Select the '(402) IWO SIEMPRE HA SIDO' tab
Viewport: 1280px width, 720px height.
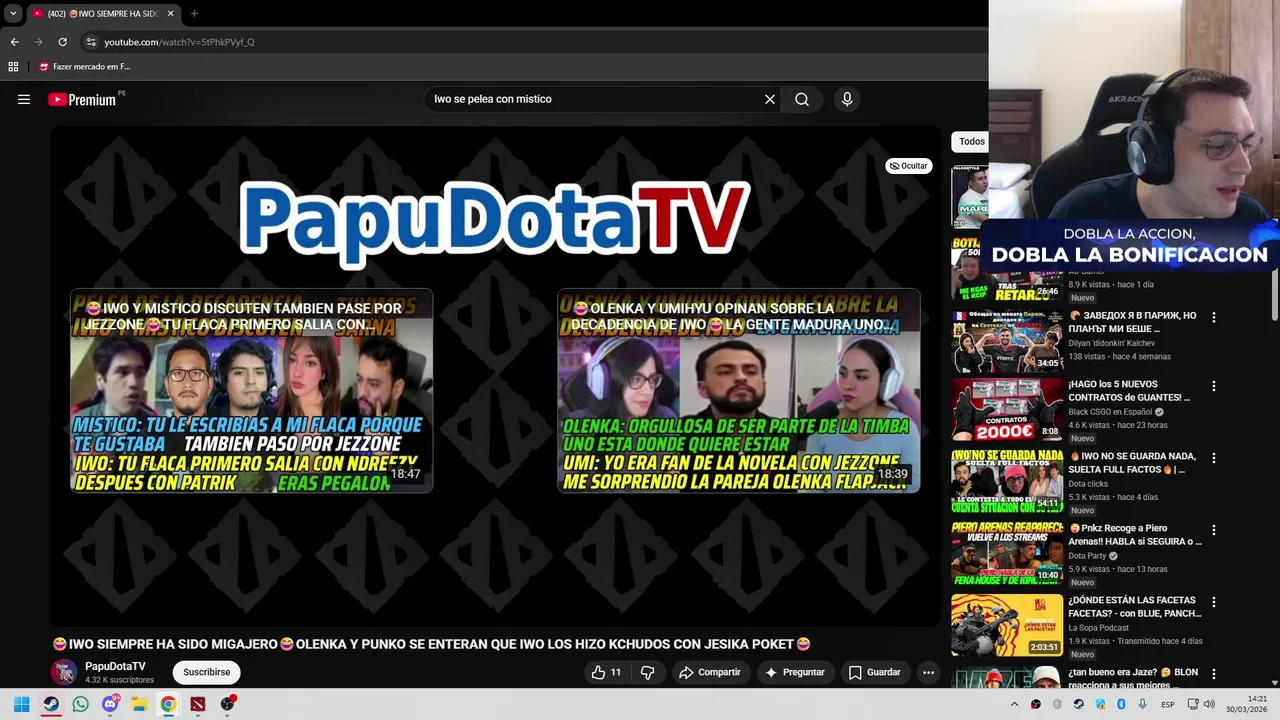102,14
